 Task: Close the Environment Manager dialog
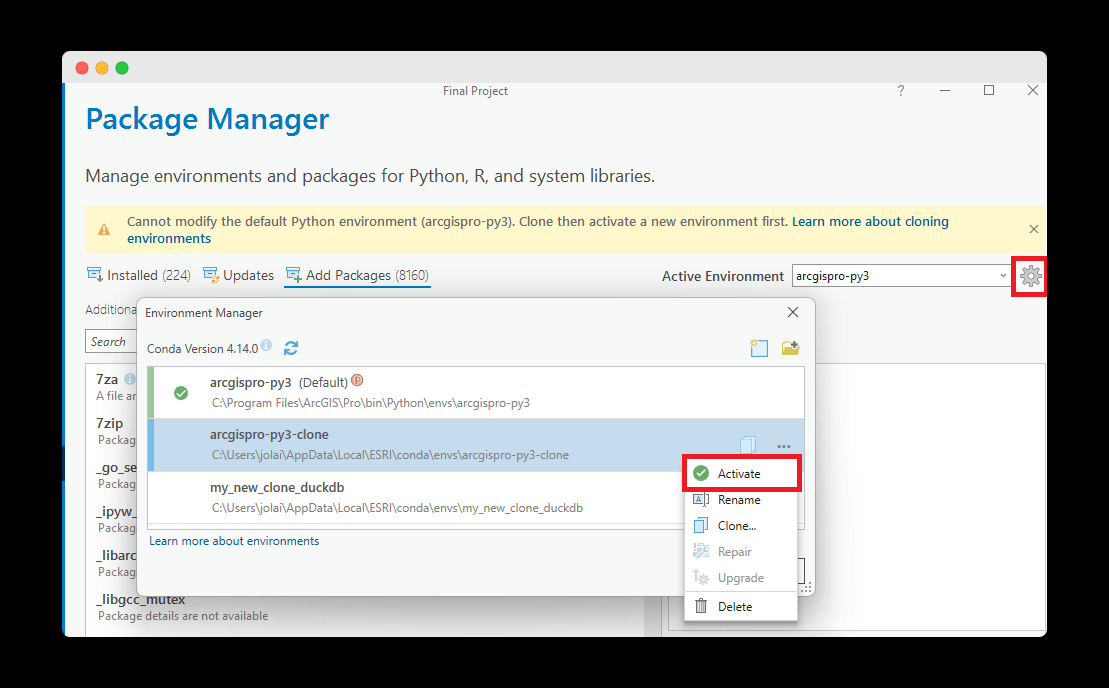[793, 312]
